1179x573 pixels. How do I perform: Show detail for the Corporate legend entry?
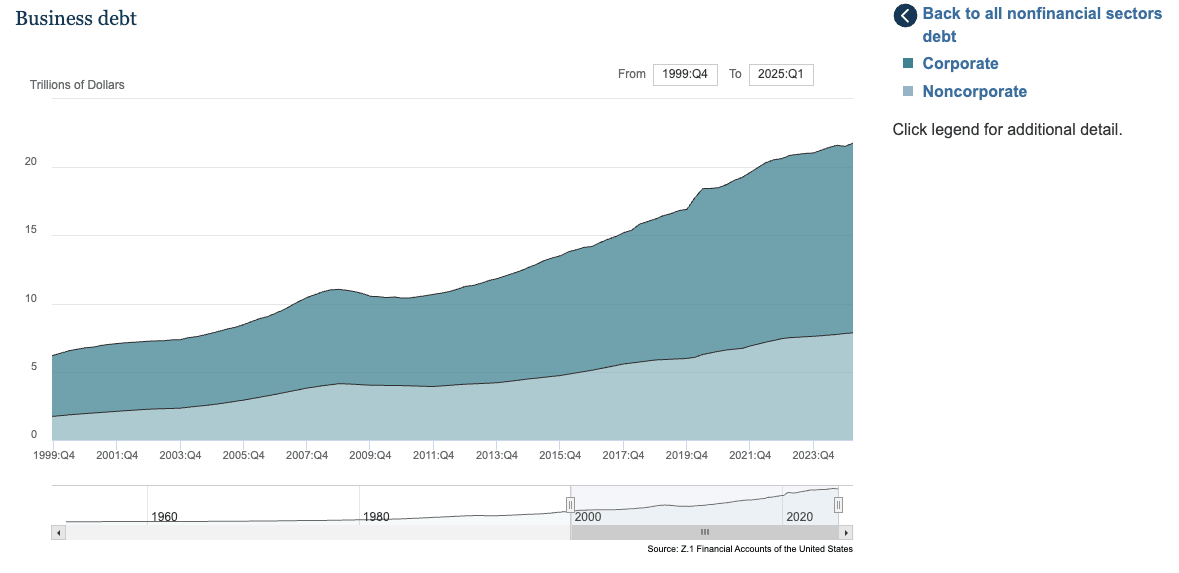(960, 64)
